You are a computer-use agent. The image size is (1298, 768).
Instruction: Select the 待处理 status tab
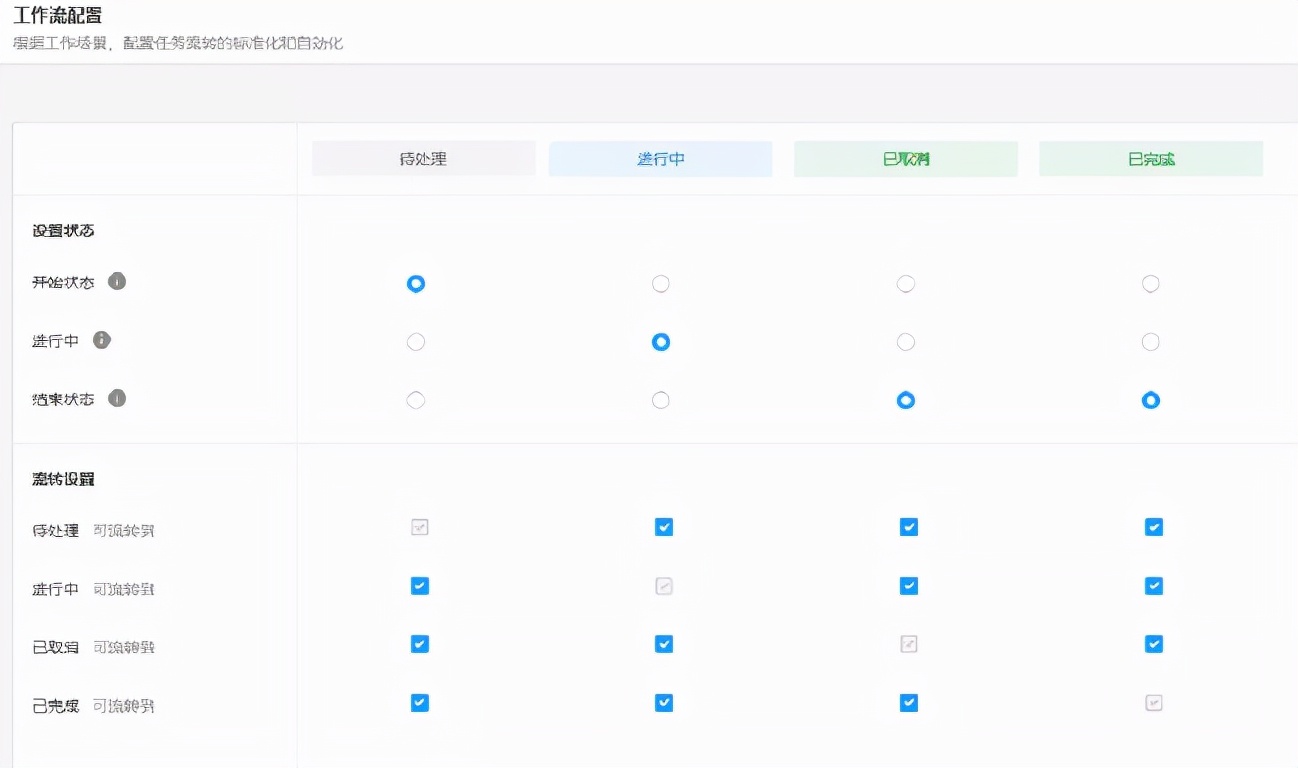[423, 158]
